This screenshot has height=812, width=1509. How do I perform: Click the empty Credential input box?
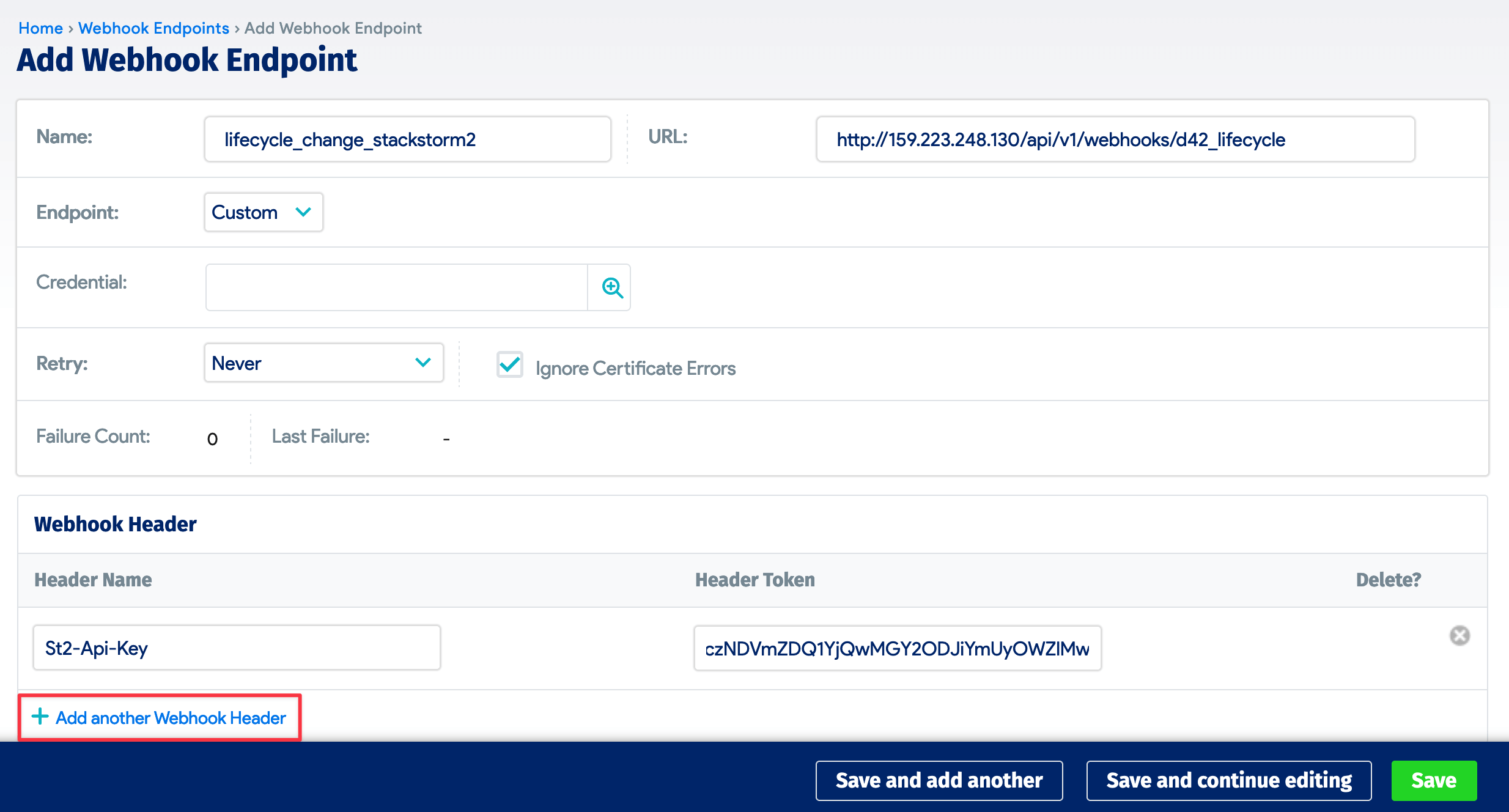[397, 287]
